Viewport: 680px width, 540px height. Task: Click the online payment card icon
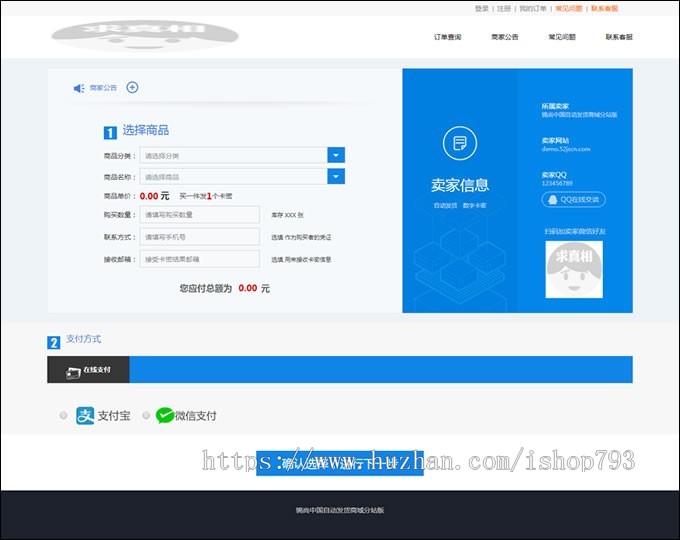(x=73, y=373)
